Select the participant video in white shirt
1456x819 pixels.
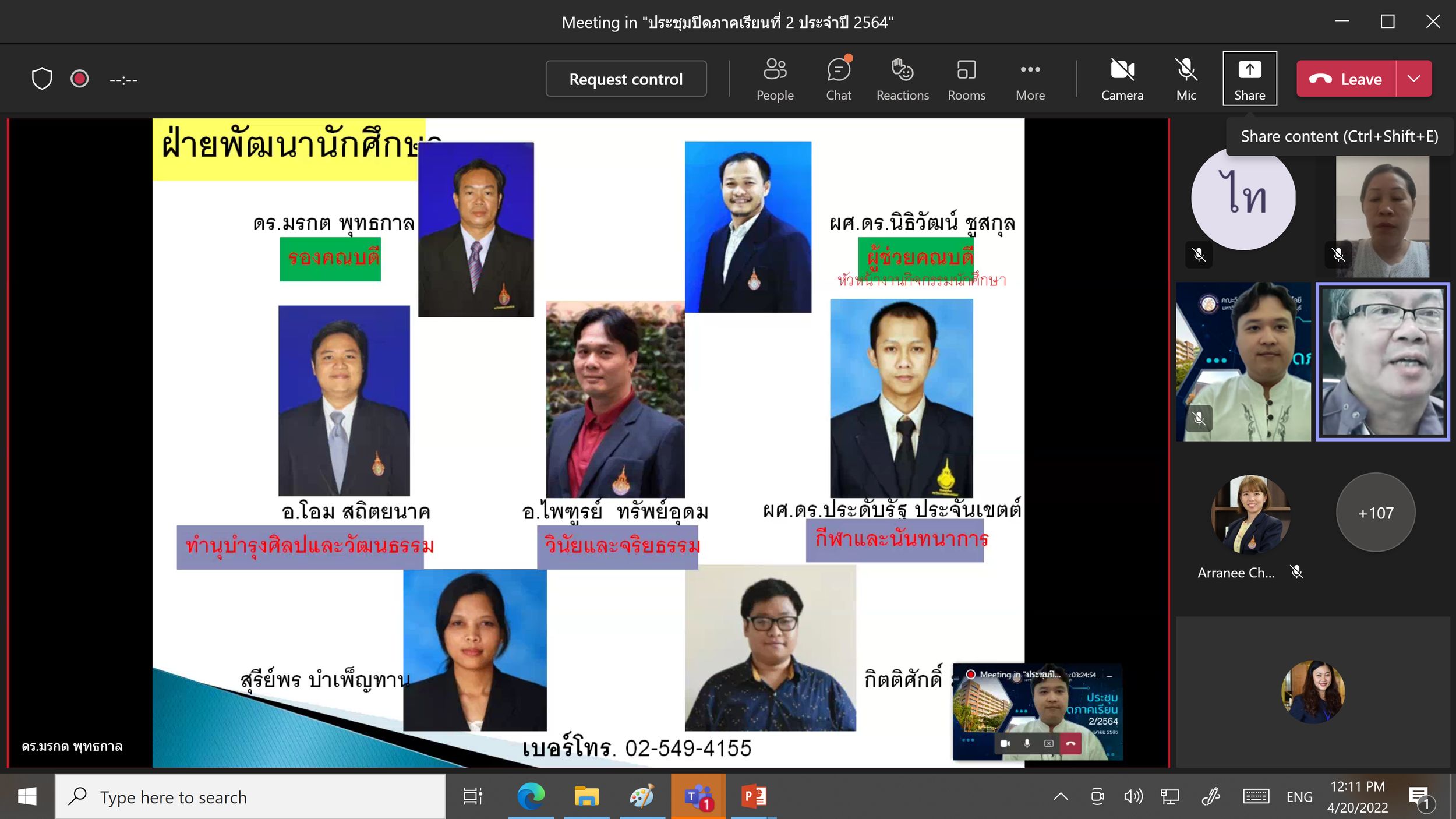(1243, 362)
